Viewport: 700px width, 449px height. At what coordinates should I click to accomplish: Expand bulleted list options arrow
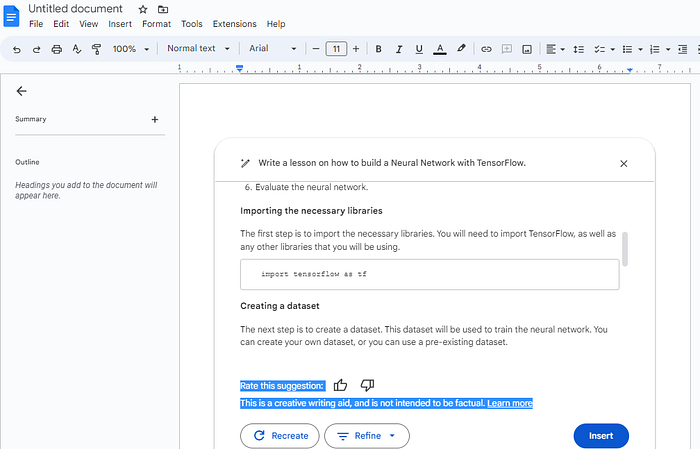tap(640, 49)
